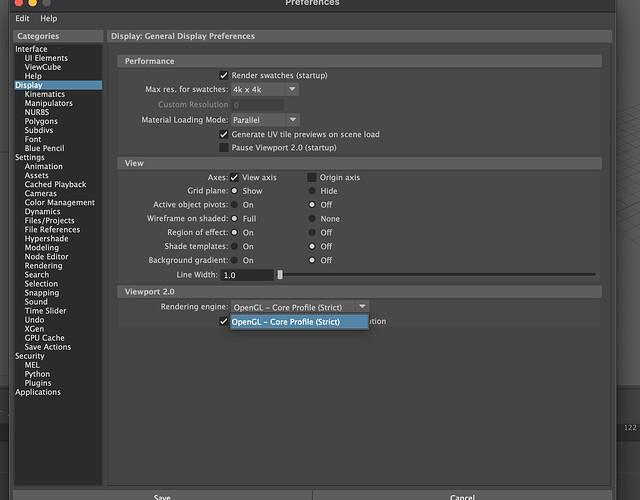Select Display category
This screenshot has height=500, width=640.
click(58, 85)
